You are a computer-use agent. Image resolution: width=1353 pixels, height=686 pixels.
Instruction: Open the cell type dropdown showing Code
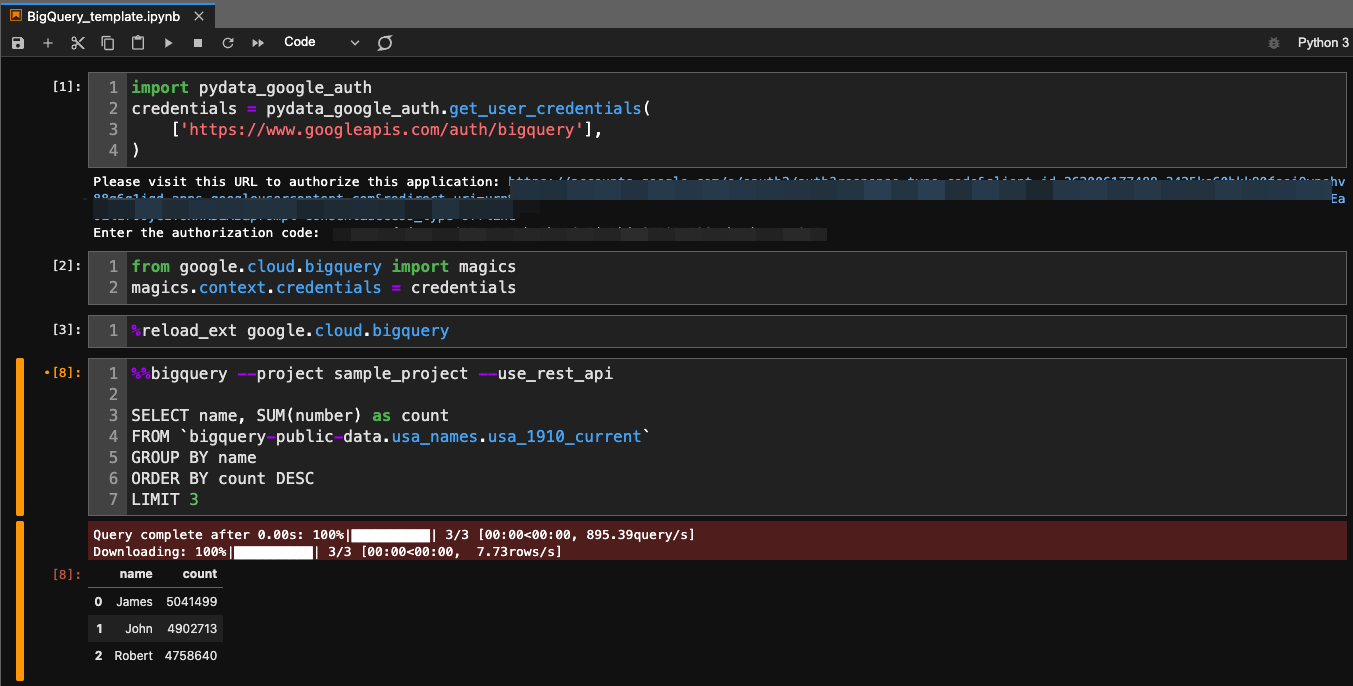pyautogui.click(x=321, y=43)
